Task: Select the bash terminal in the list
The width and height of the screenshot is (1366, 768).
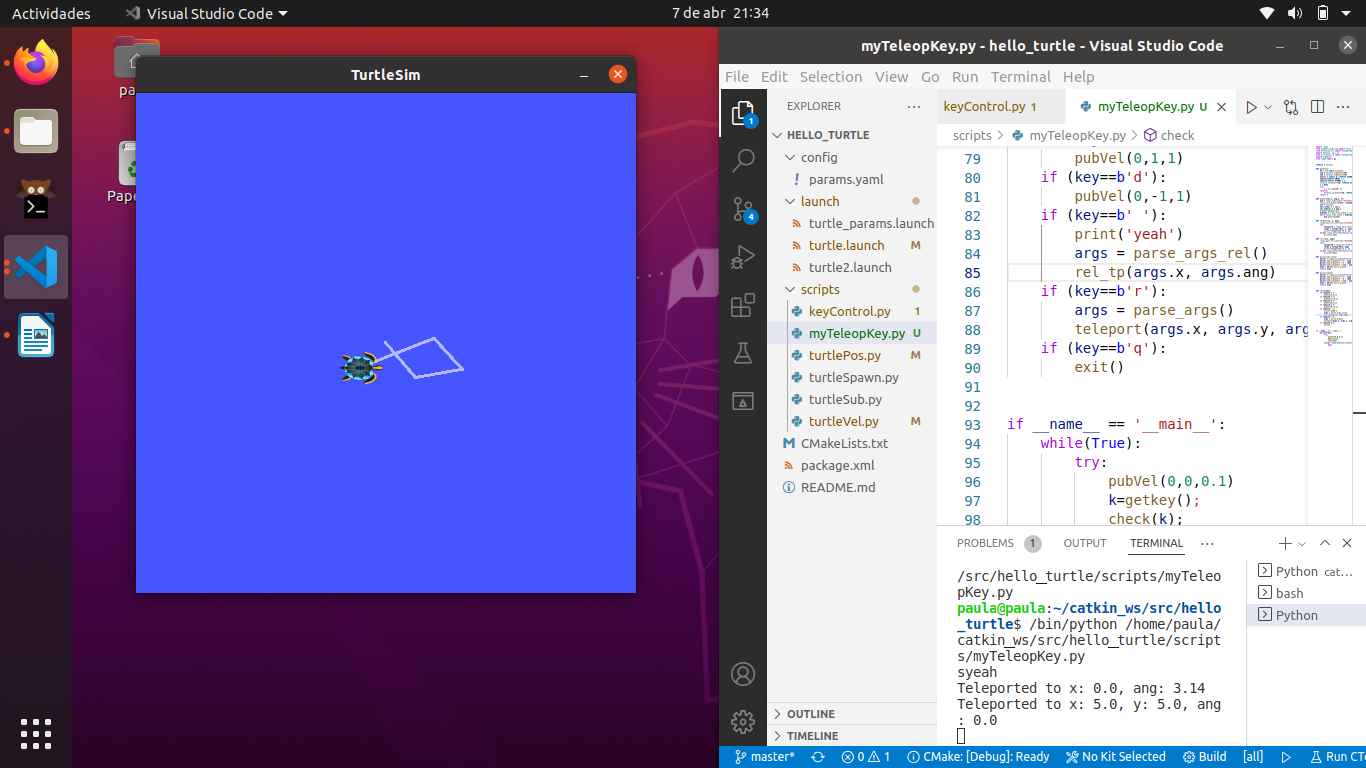Action: point(1306,593)
